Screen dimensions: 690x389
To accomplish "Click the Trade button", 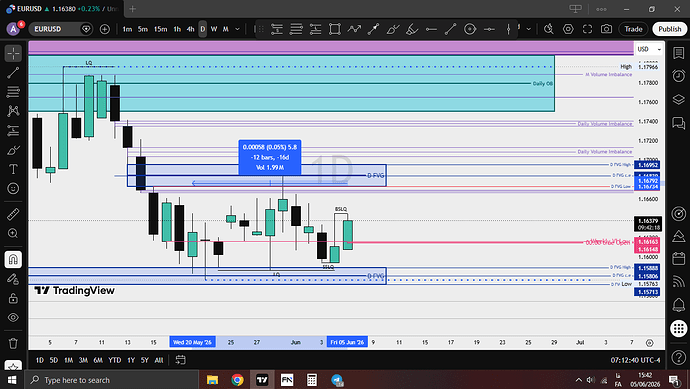I will click(x=633, y=29).
